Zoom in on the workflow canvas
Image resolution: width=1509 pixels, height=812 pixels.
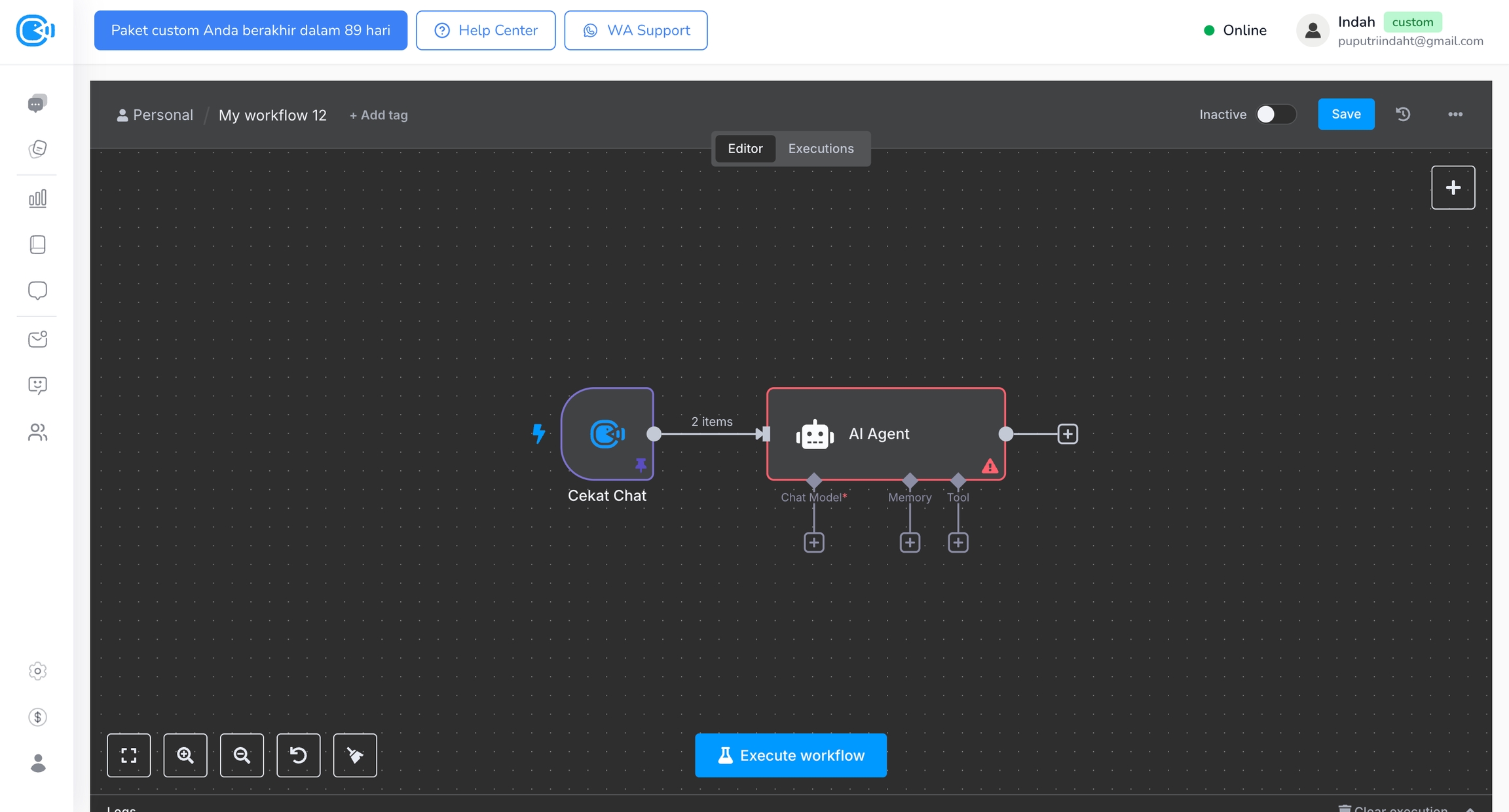pos(185,755)
